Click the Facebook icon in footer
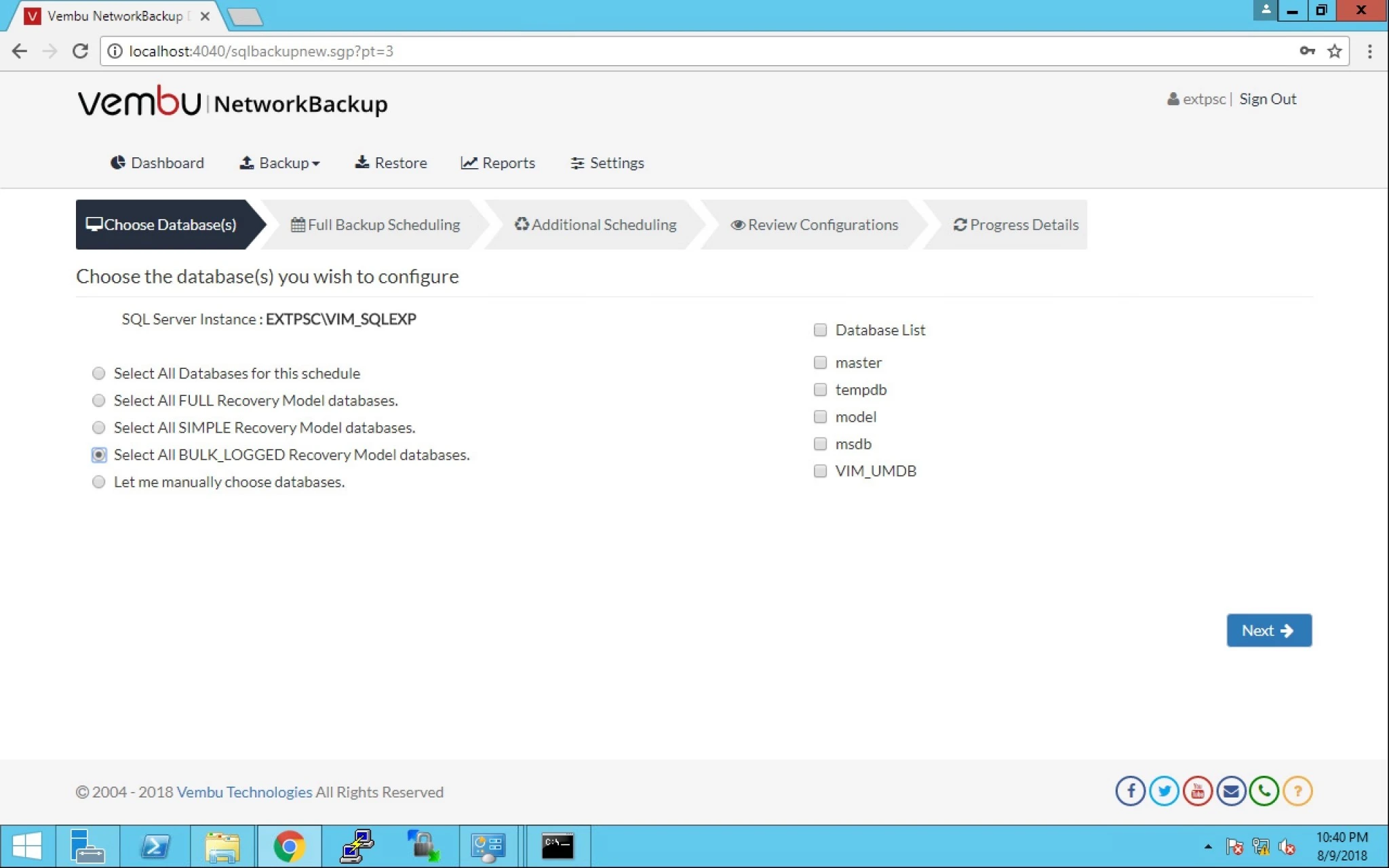The width and height of the screenshot is (1389, 868). point(1130,791)
